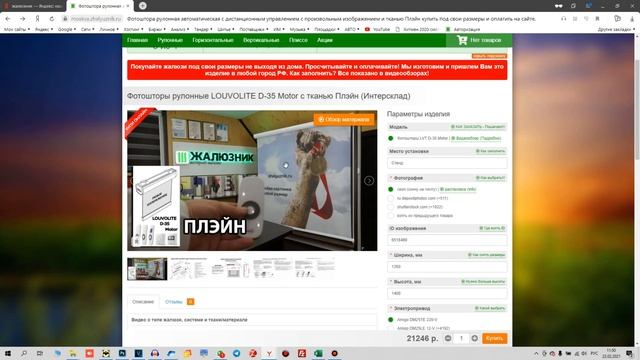Open 'Нужна больше высоты' link

point(483,282)
